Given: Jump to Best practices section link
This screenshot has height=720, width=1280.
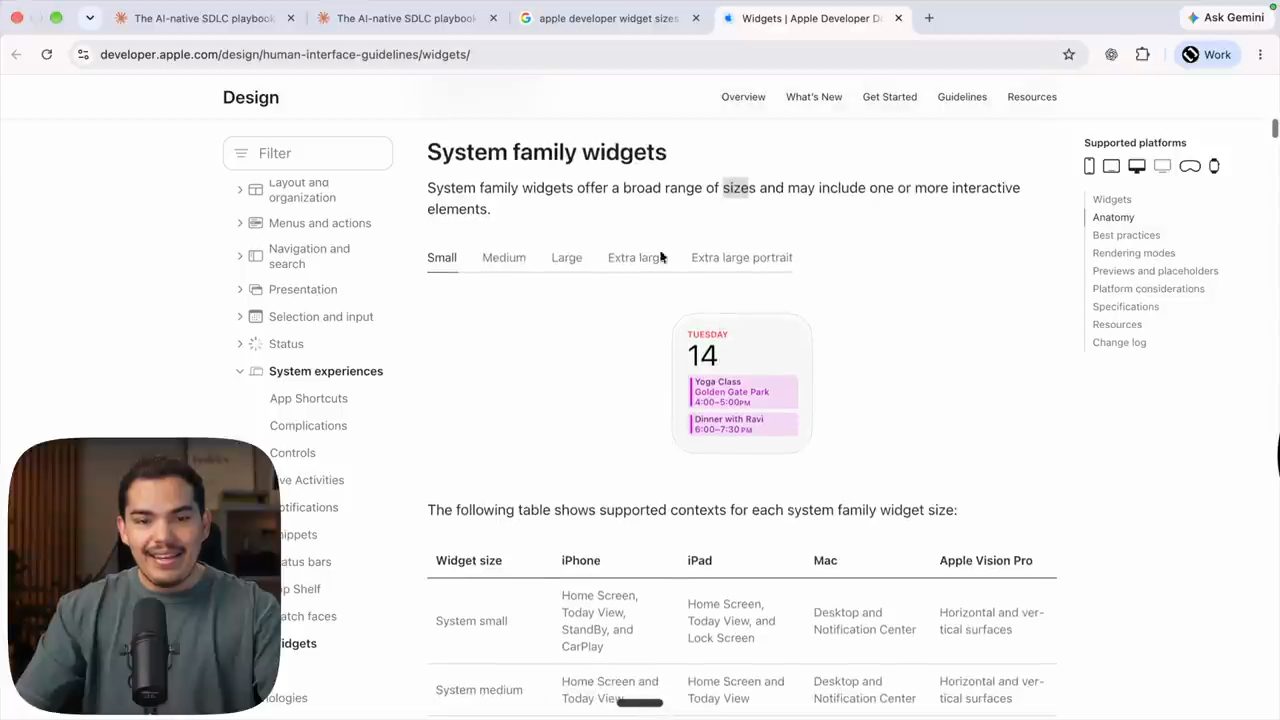Looking at the screenshot, I should [x=1126, y=235].
